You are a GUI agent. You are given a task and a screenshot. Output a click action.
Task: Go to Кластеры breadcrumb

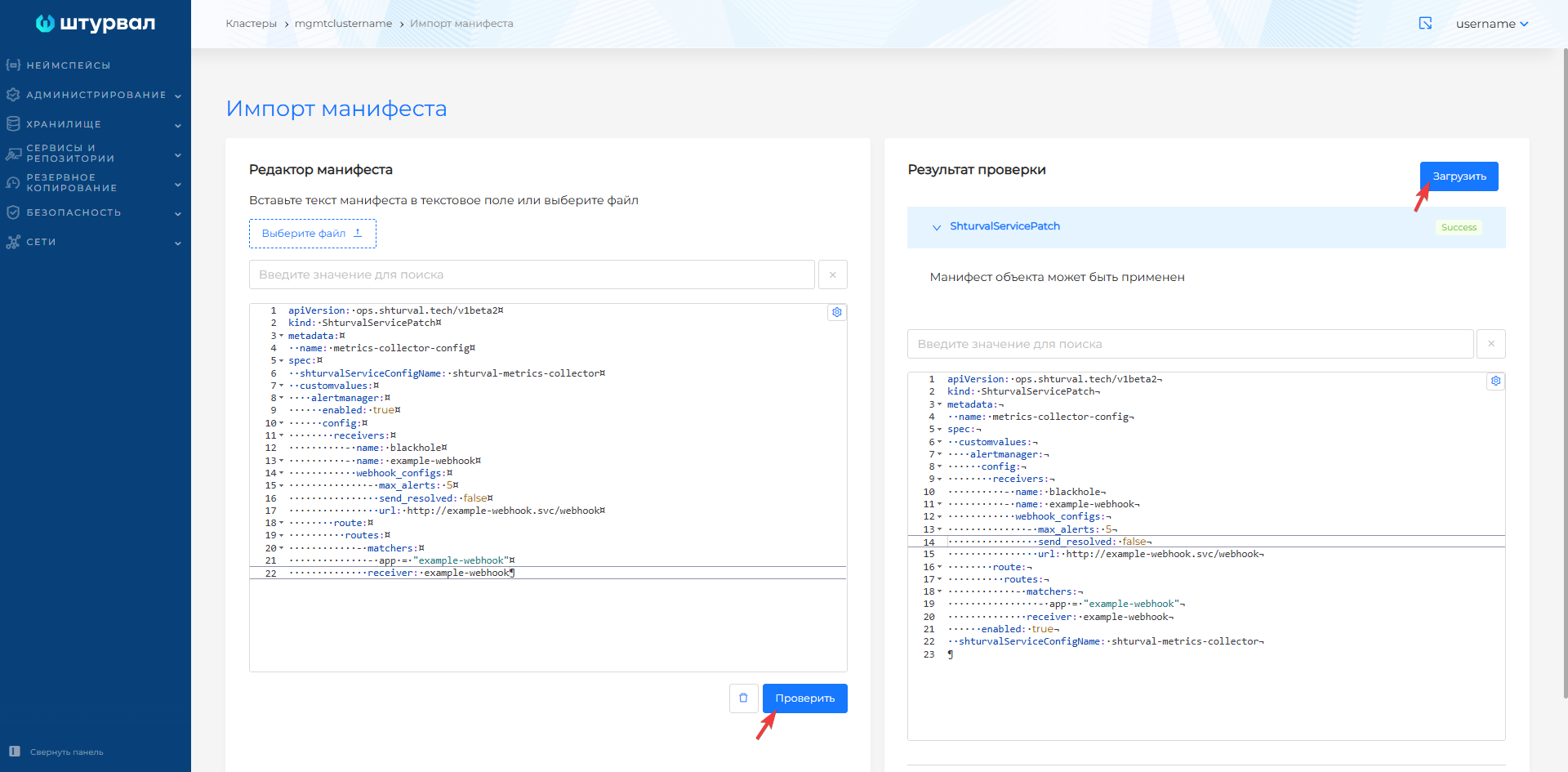point(252,24)
